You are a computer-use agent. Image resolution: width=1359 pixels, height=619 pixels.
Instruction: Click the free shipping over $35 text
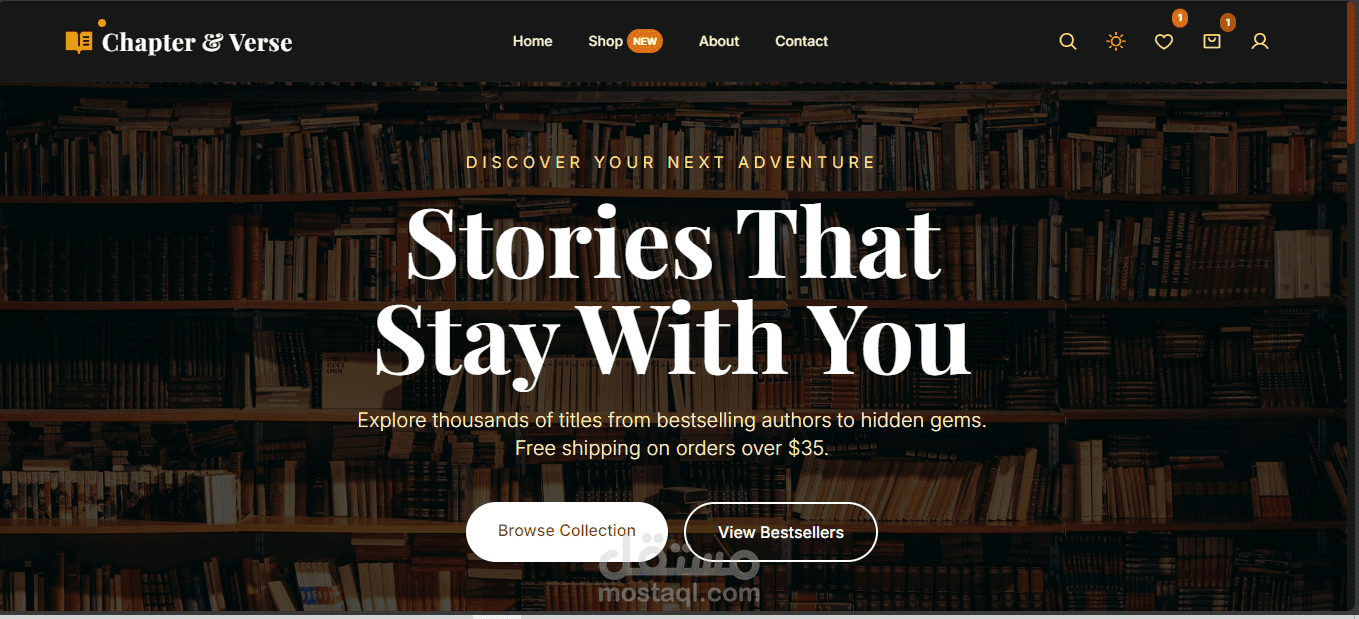[x=672, y=448]
